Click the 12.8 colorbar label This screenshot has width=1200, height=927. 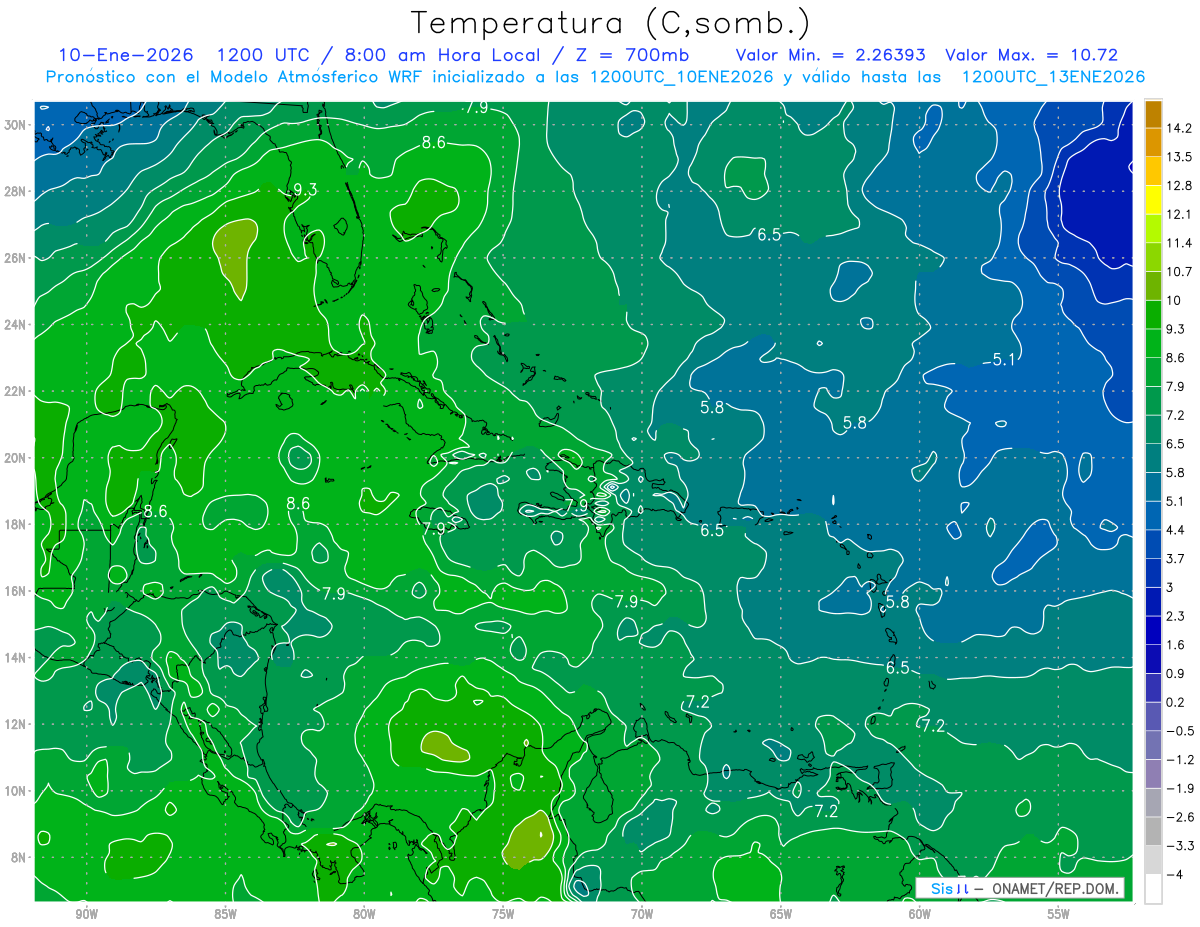click(1179, 185)
